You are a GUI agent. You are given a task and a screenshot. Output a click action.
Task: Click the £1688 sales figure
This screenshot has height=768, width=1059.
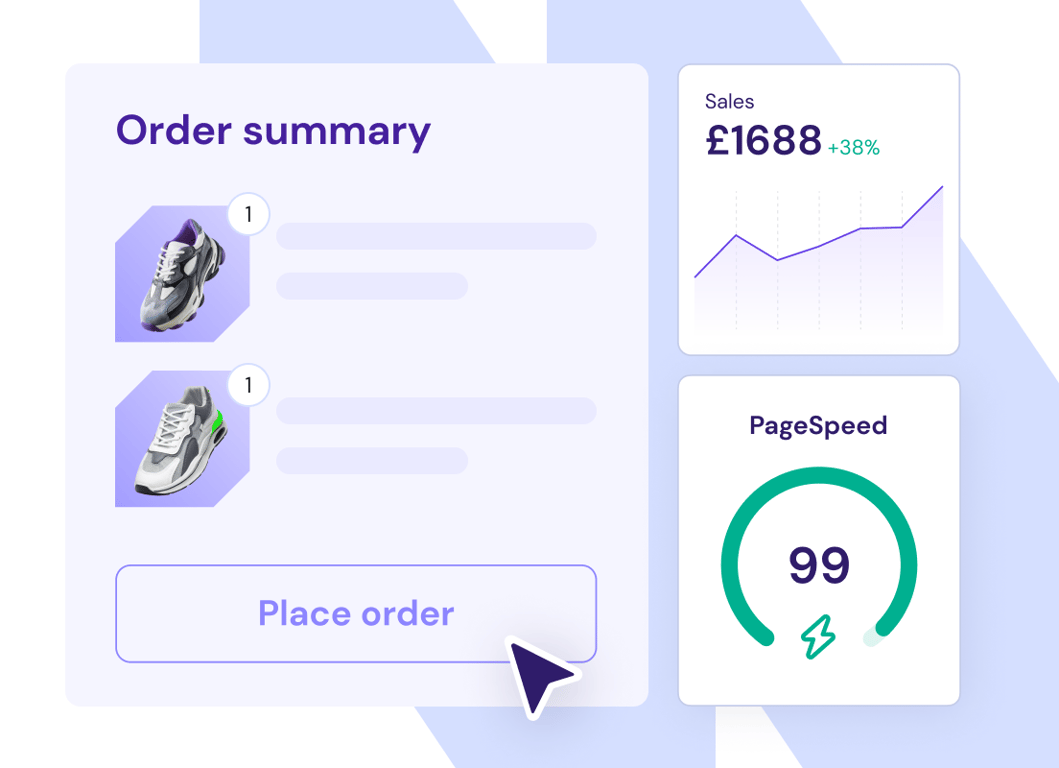click(x=763, y=140)
